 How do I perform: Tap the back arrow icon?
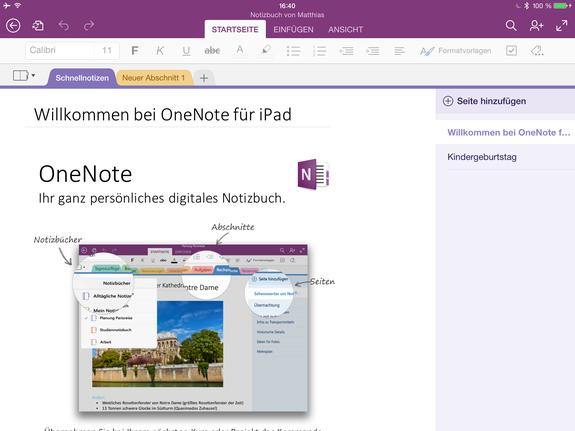point(13,26)
